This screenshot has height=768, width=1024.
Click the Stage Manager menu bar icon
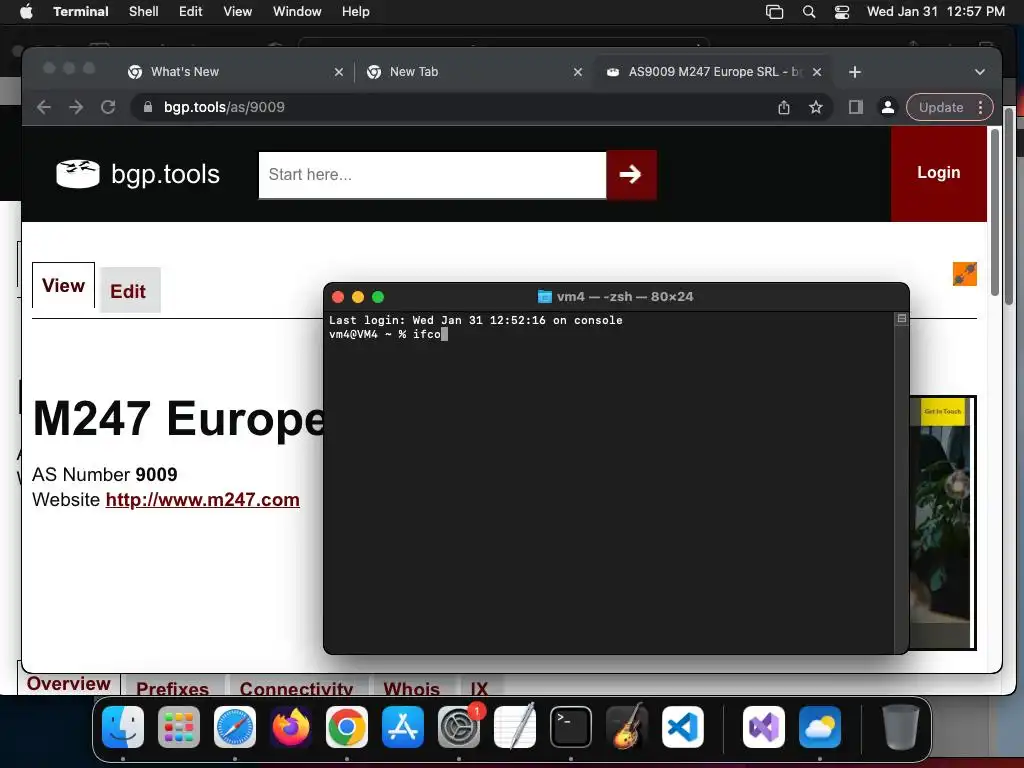click(x=775, y=12)
